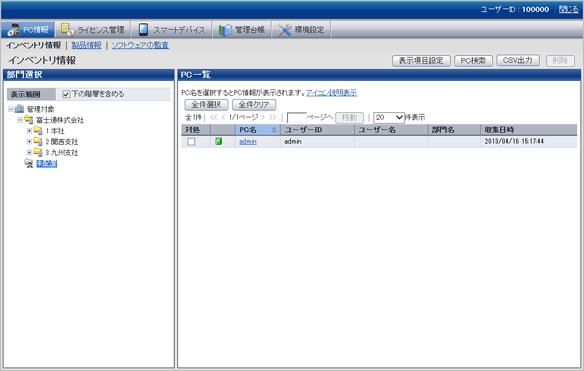
Task: Click the 閉じる link at top right
Action: (569, 9)
